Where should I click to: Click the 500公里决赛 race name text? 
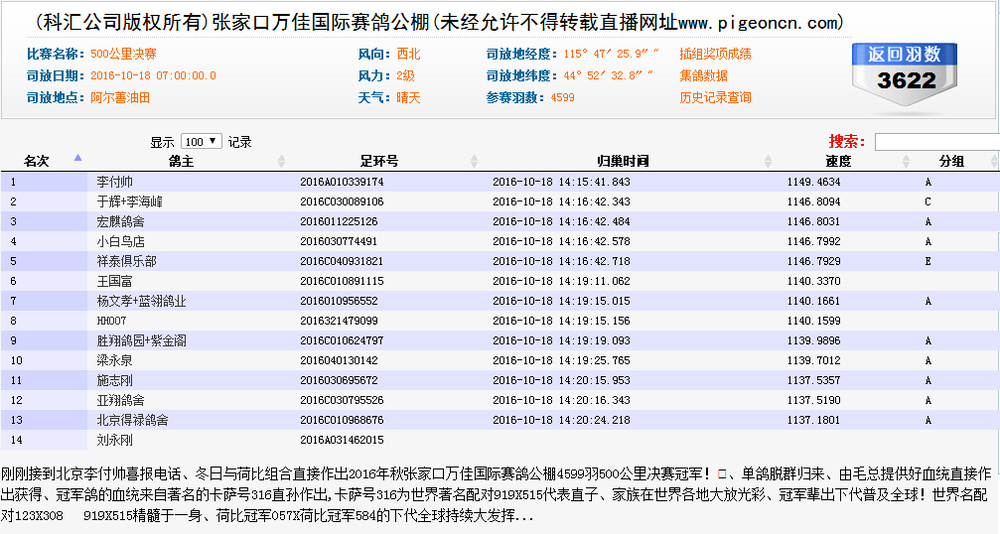(x=121, y=54)
